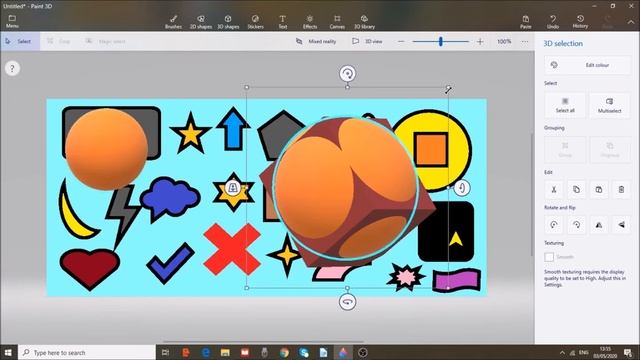Delete the selected 3D object

[621, 189]
